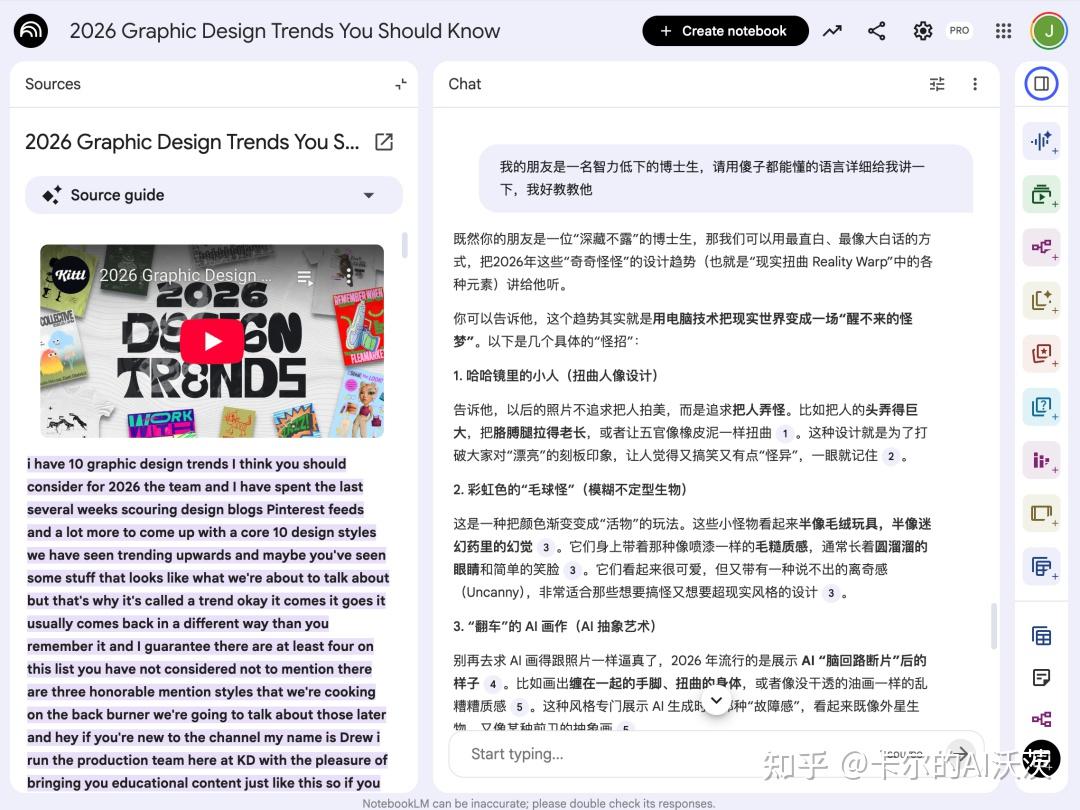
Task: Open the settings gear
Action: (923, 31)
